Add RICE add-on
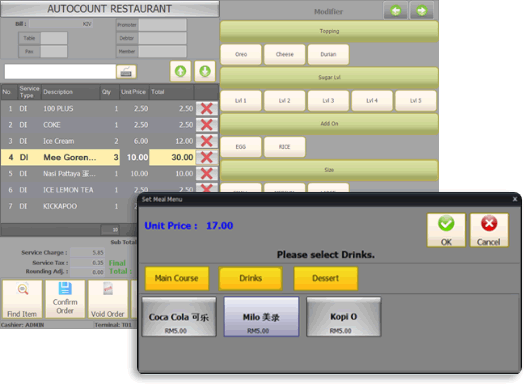 tap(285, 147)
